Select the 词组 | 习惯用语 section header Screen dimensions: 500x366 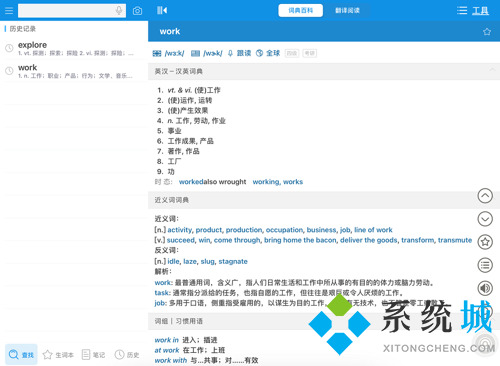point(324,321)
